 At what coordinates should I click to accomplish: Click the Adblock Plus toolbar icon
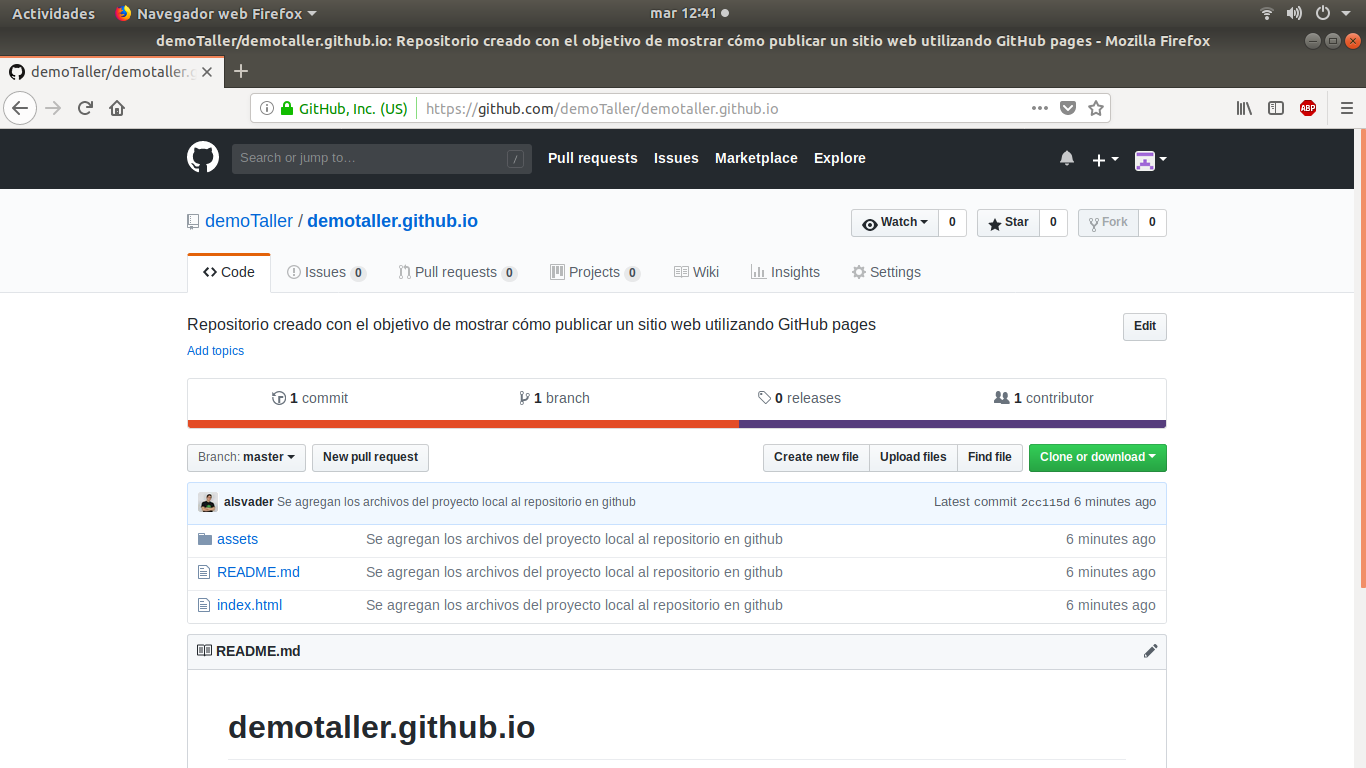(x=1307, y=108)
